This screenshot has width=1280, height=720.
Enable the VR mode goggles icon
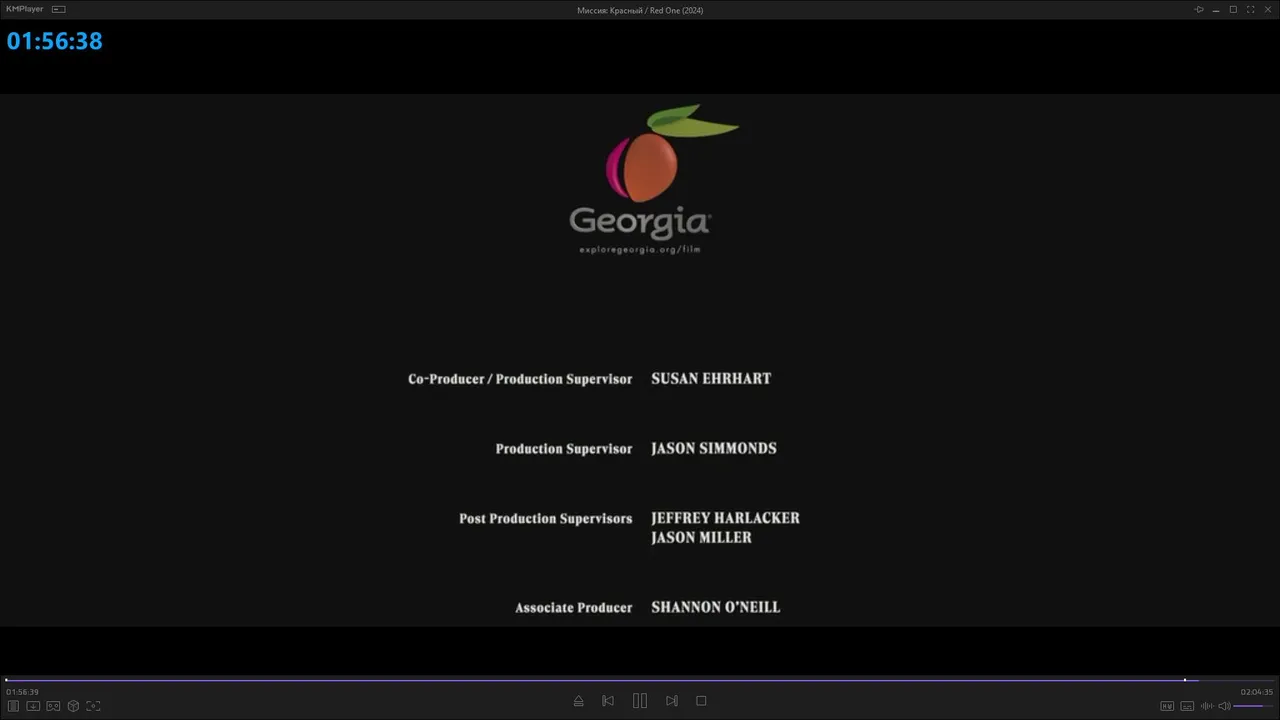pyautogui.click(x=53, y=706)
